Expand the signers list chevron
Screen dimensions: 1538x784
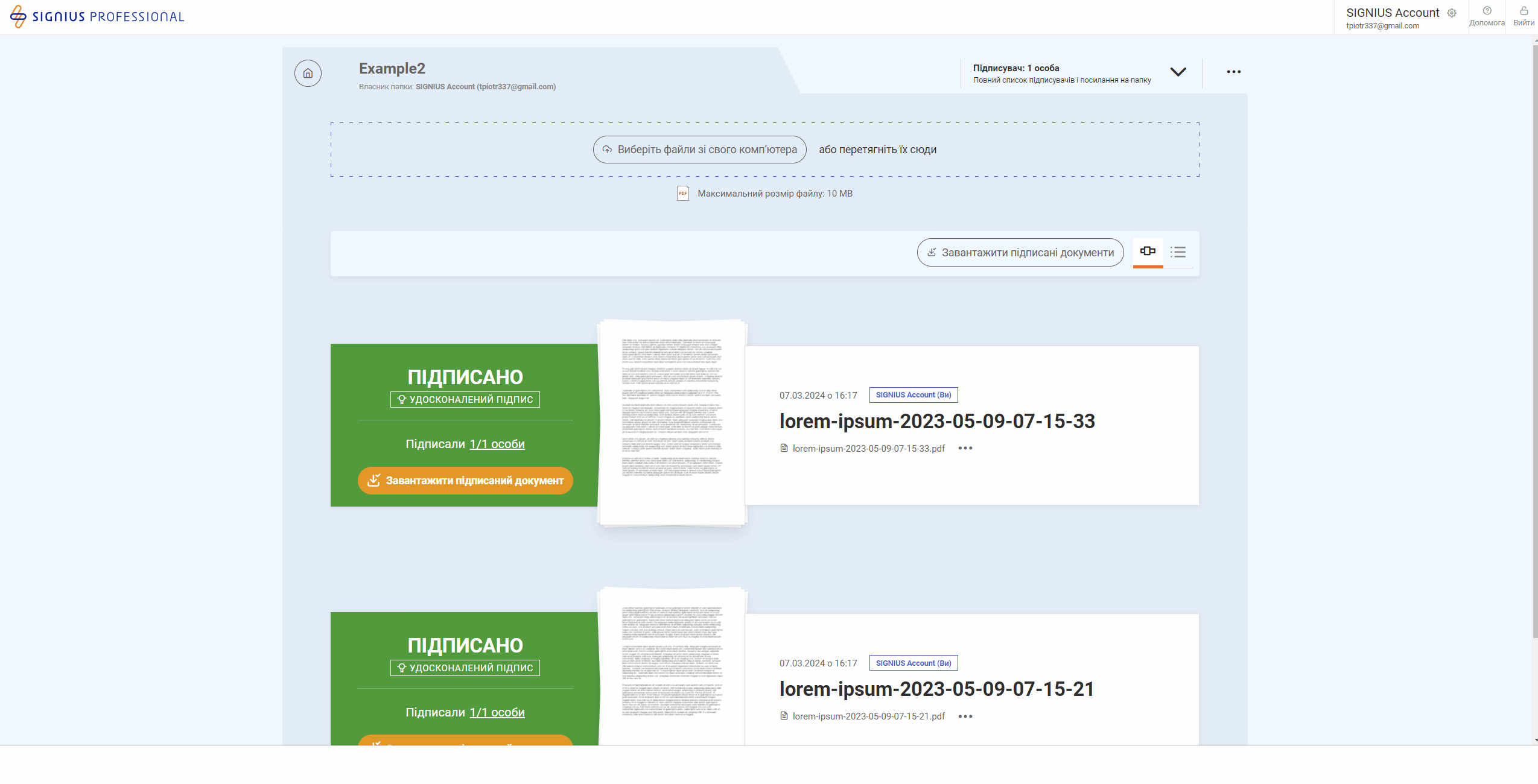tap(1178, 72)
